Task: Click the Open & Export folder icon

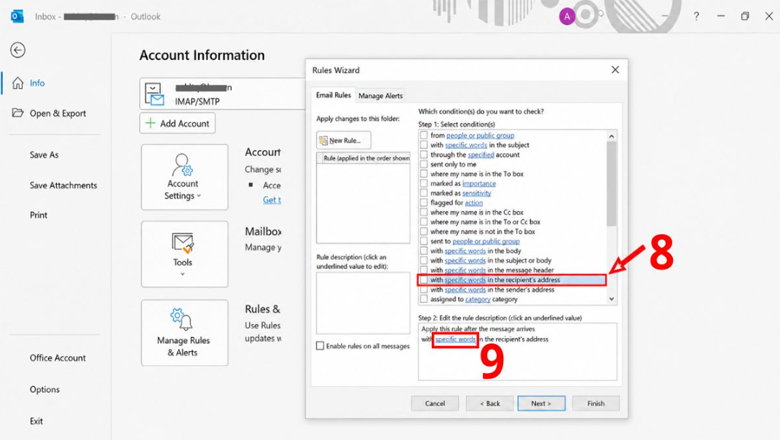Action: (x=18, y=113)
